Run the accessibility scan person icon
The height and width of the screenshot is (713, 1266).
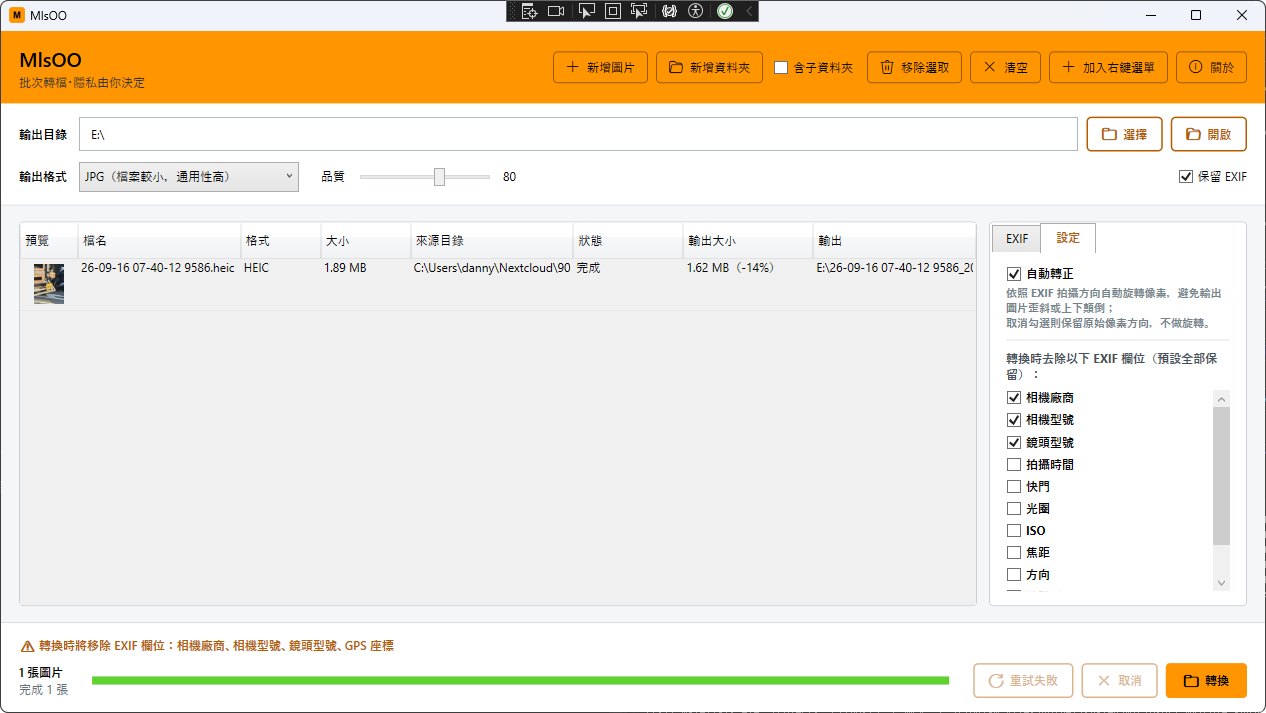(697, 11)
